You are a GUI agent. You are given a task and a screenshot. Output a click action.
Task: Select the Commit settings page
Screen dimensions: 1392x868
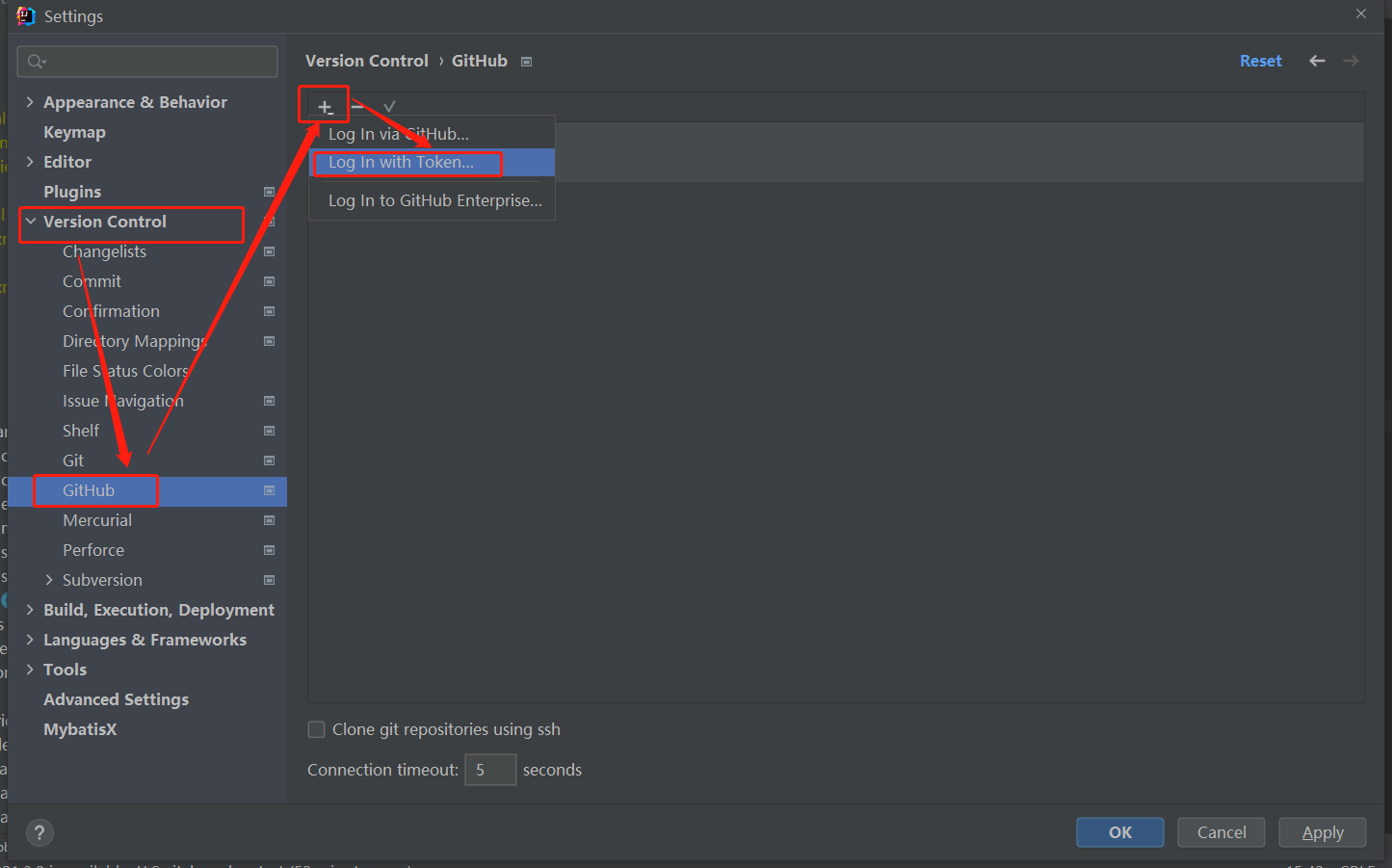(92, 281)
